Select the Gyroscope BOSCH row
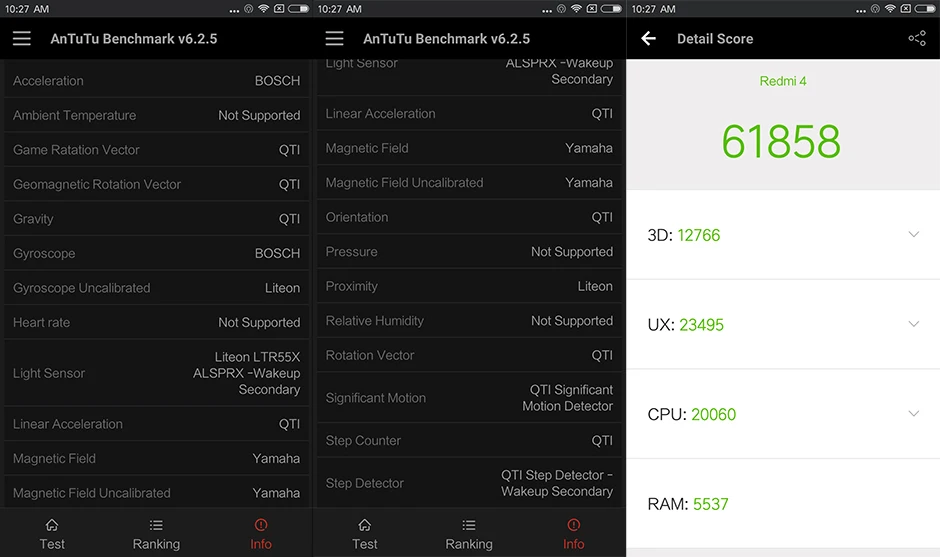Screen dimensions: 940x557 pyautogui.click(x=156, y=253)
